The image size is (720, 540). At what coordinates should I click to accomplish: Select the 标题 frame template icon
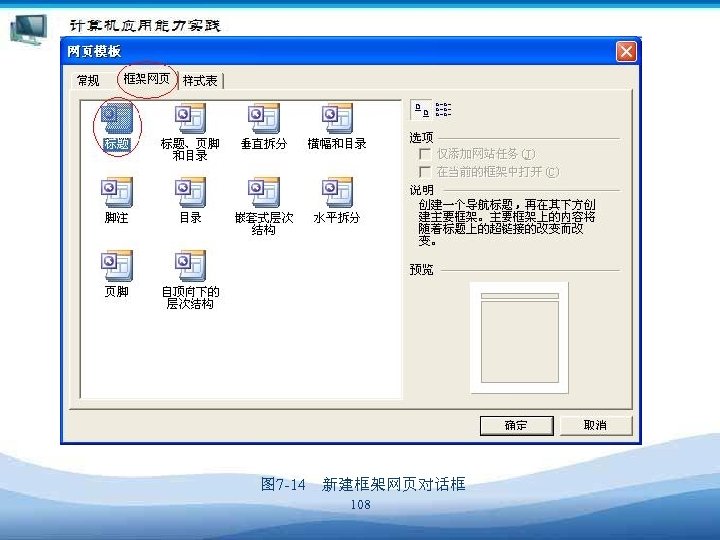tap(117, 118)
